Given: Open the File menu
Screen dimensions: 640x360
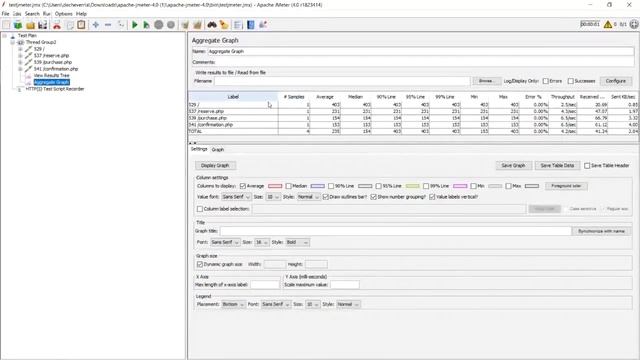Looking at the screenshot, I should tap(5, 14).
